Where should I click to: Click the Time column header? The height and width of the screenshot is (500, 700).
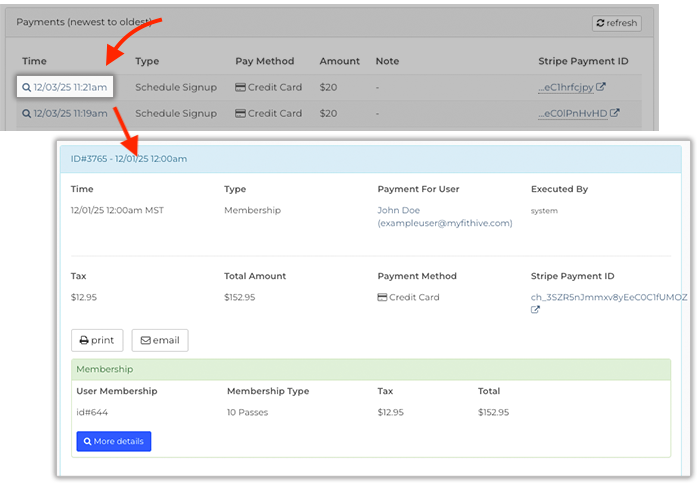coord(34,61)
